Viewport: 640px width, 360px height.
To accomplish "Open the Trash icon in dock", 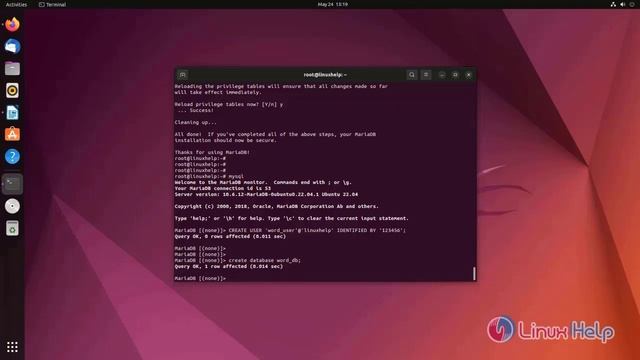I will point(12,228).
